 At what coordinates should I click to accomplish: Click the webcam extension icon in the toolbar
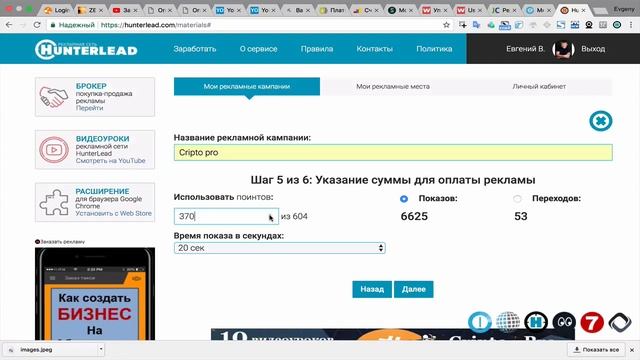(x=589, y=25)
